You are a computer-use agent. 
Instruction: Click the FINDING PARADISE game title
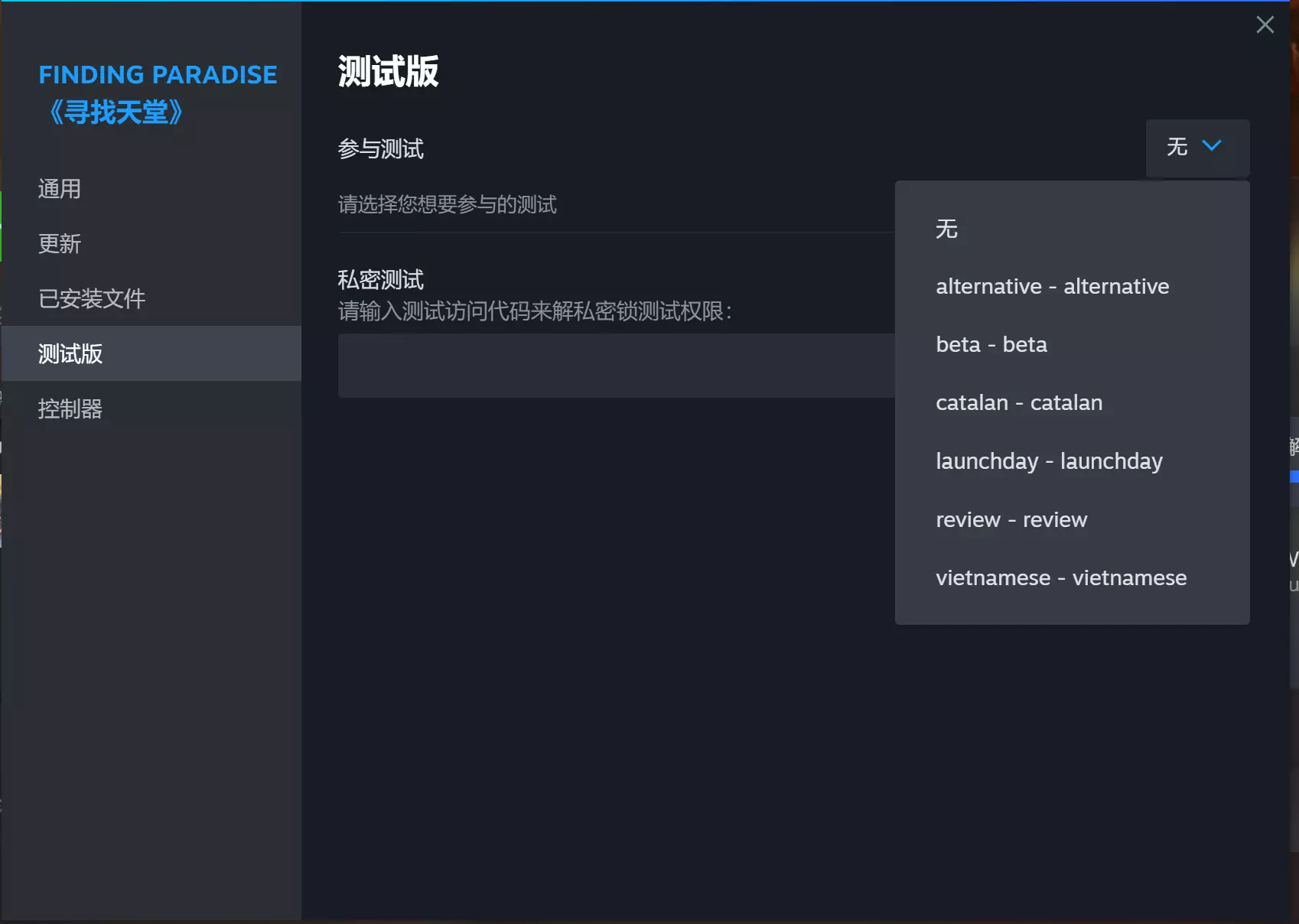point(158,93)
